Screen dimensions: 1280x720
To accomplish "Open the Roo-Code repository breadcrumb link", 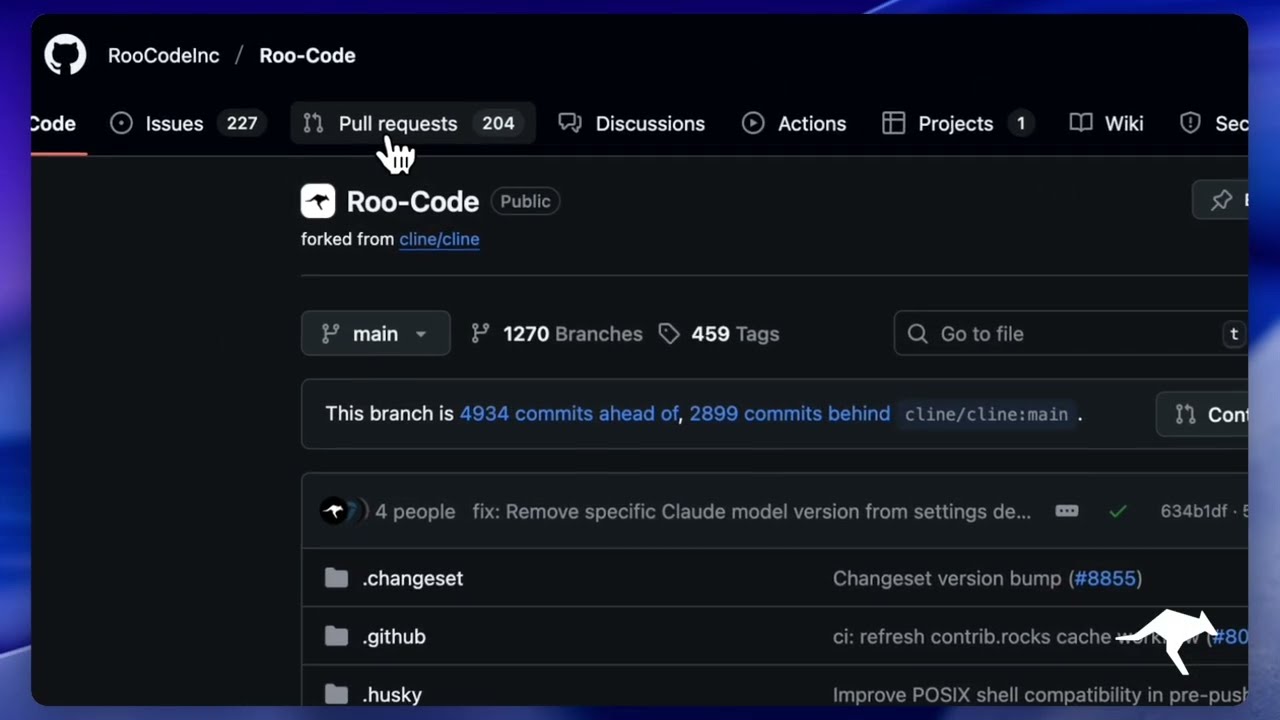I will (307, 56).
